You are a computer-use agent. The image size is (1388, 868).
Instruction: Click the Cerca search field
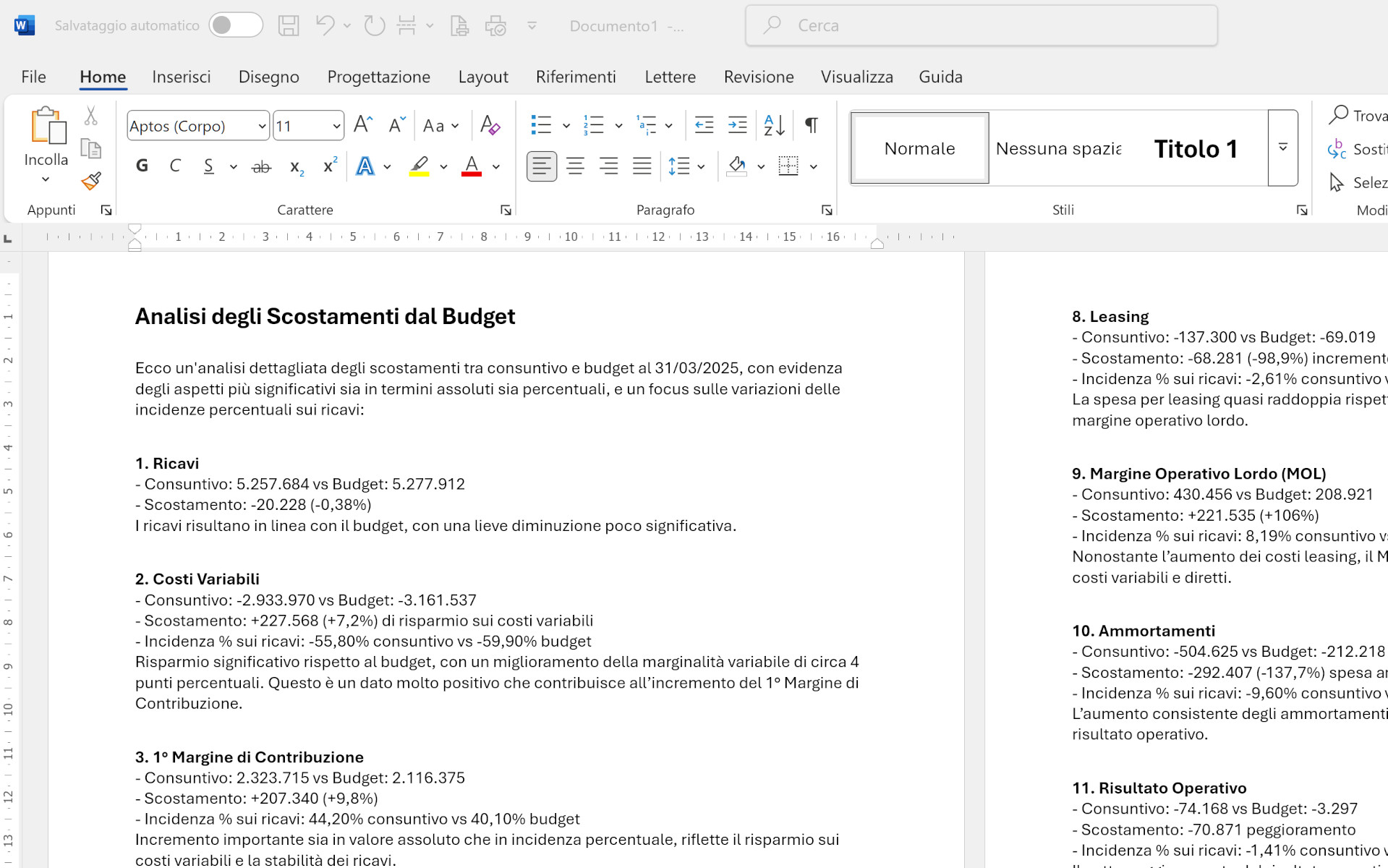pos(982,25)
